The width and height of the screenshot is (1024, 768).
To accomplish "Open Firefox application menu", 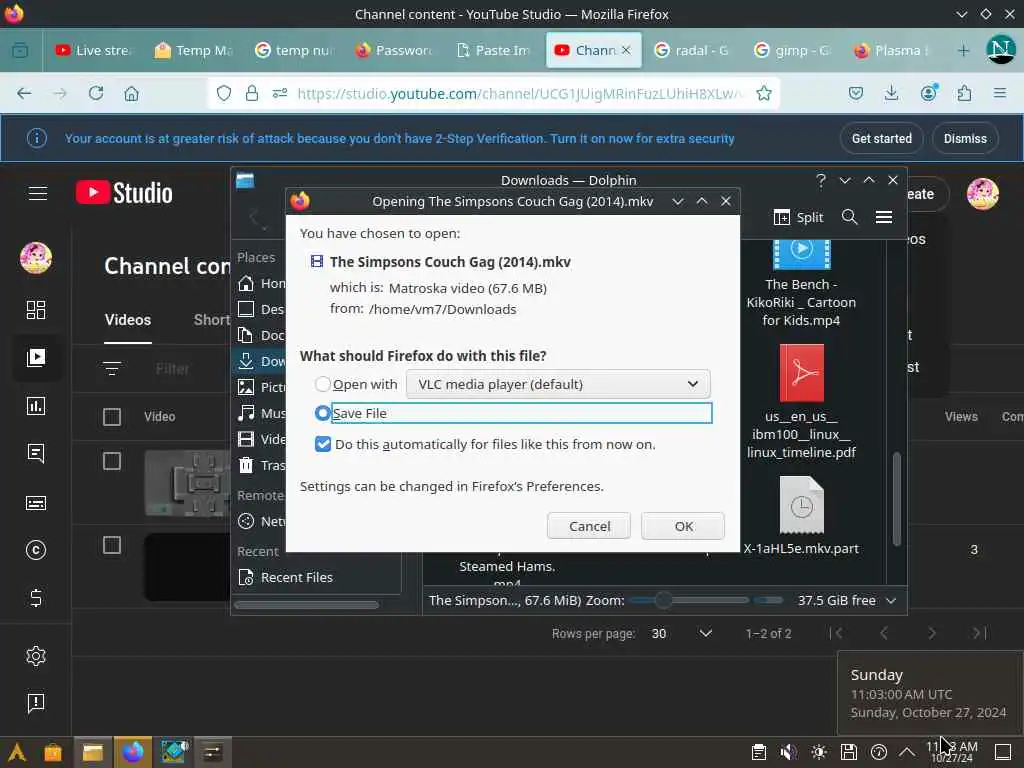I will click(x=1000, y=93).
